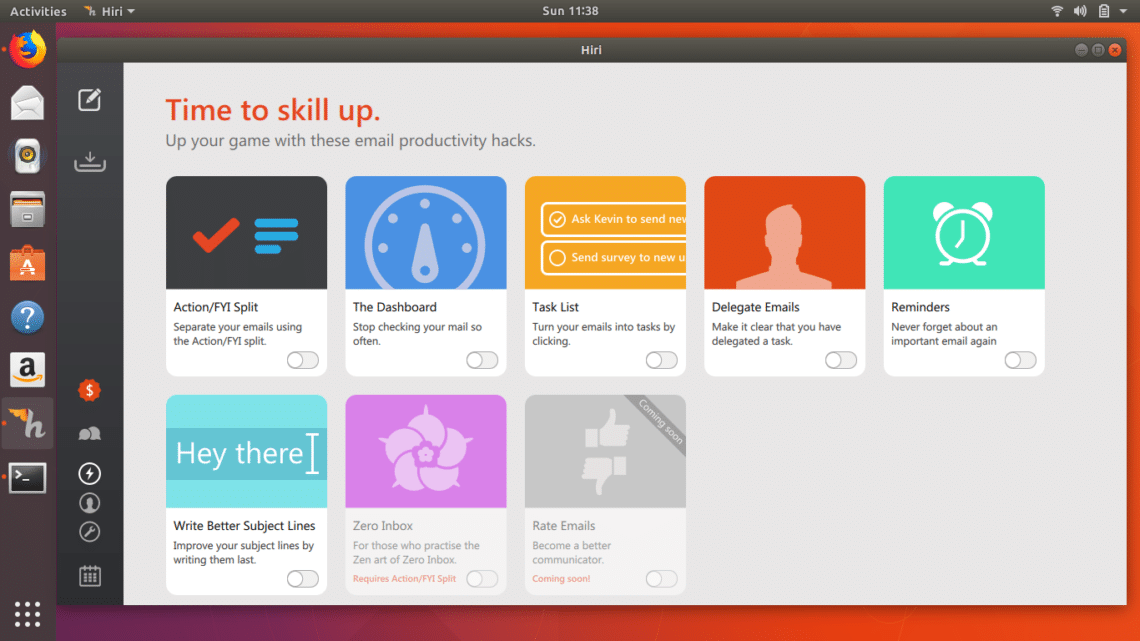Open the user profile icon in sidebar
This screenshot has width=1140, height=641.
[x=90, y=503]
